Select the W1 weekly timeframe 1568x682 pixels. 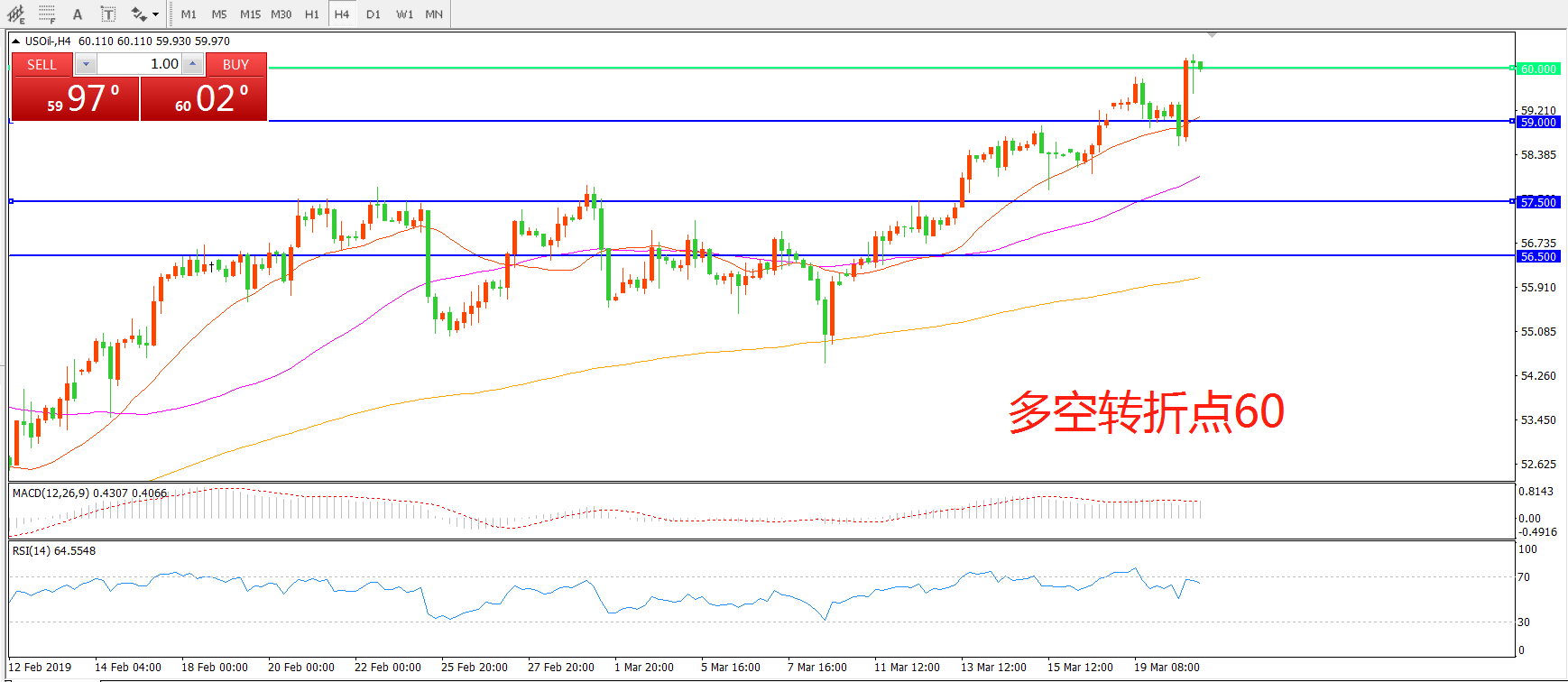coord(404,14)
